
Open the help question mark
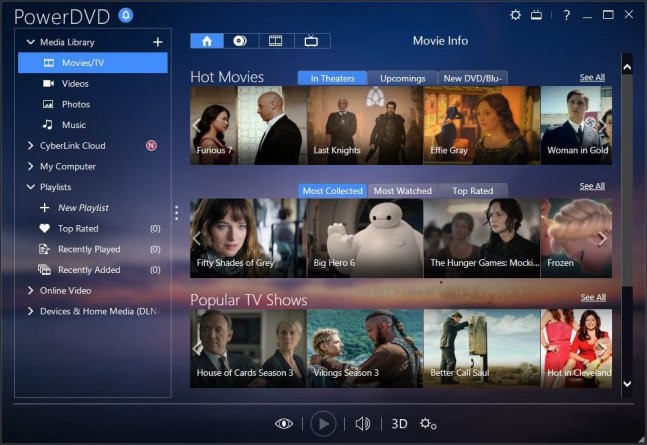coord(567,15)
